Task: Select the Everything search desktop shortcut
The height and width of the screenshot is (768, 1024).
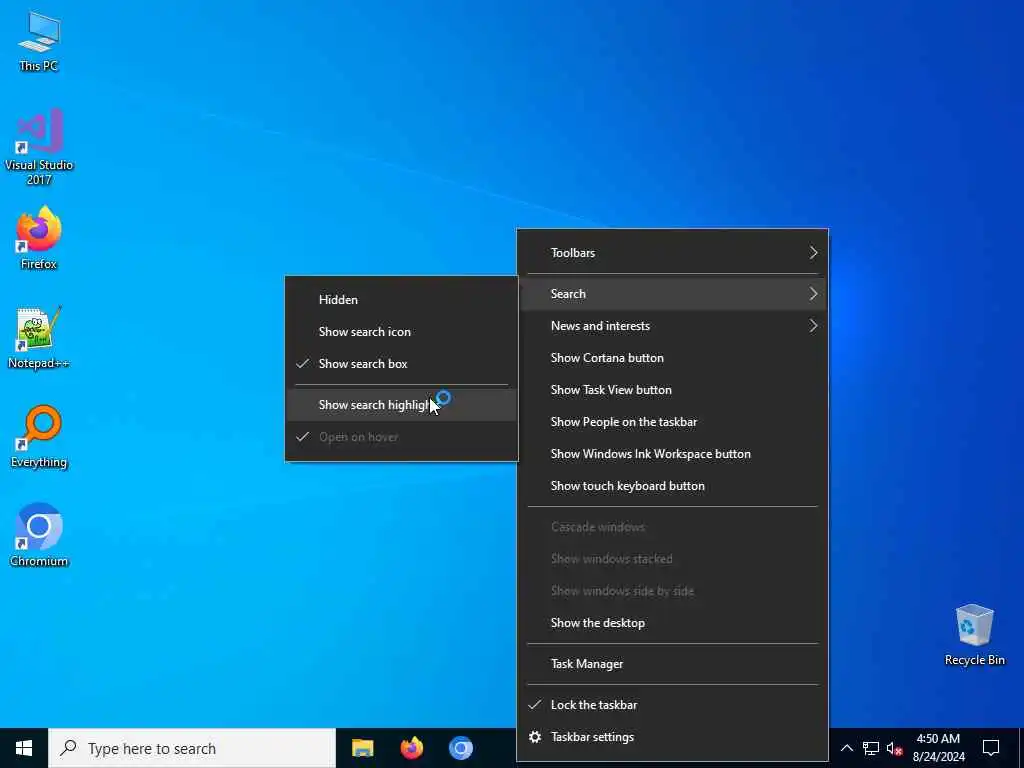Action: (x=39, y=437)
